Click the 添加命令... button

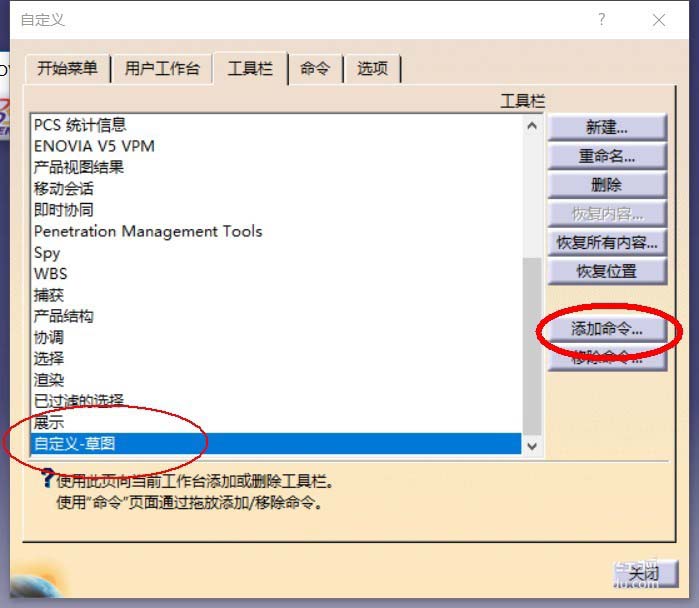tap(607, 329)
